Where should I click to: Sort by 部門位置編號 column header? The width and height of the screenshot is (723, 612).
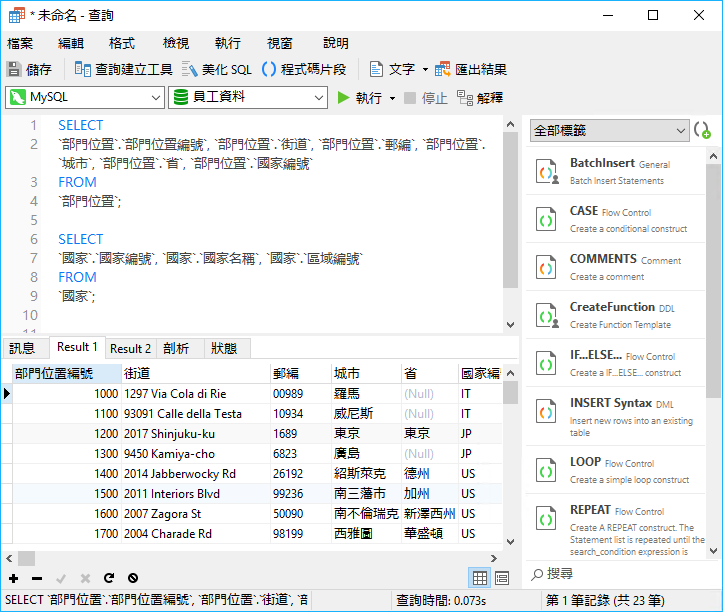(x=67, y=374)
